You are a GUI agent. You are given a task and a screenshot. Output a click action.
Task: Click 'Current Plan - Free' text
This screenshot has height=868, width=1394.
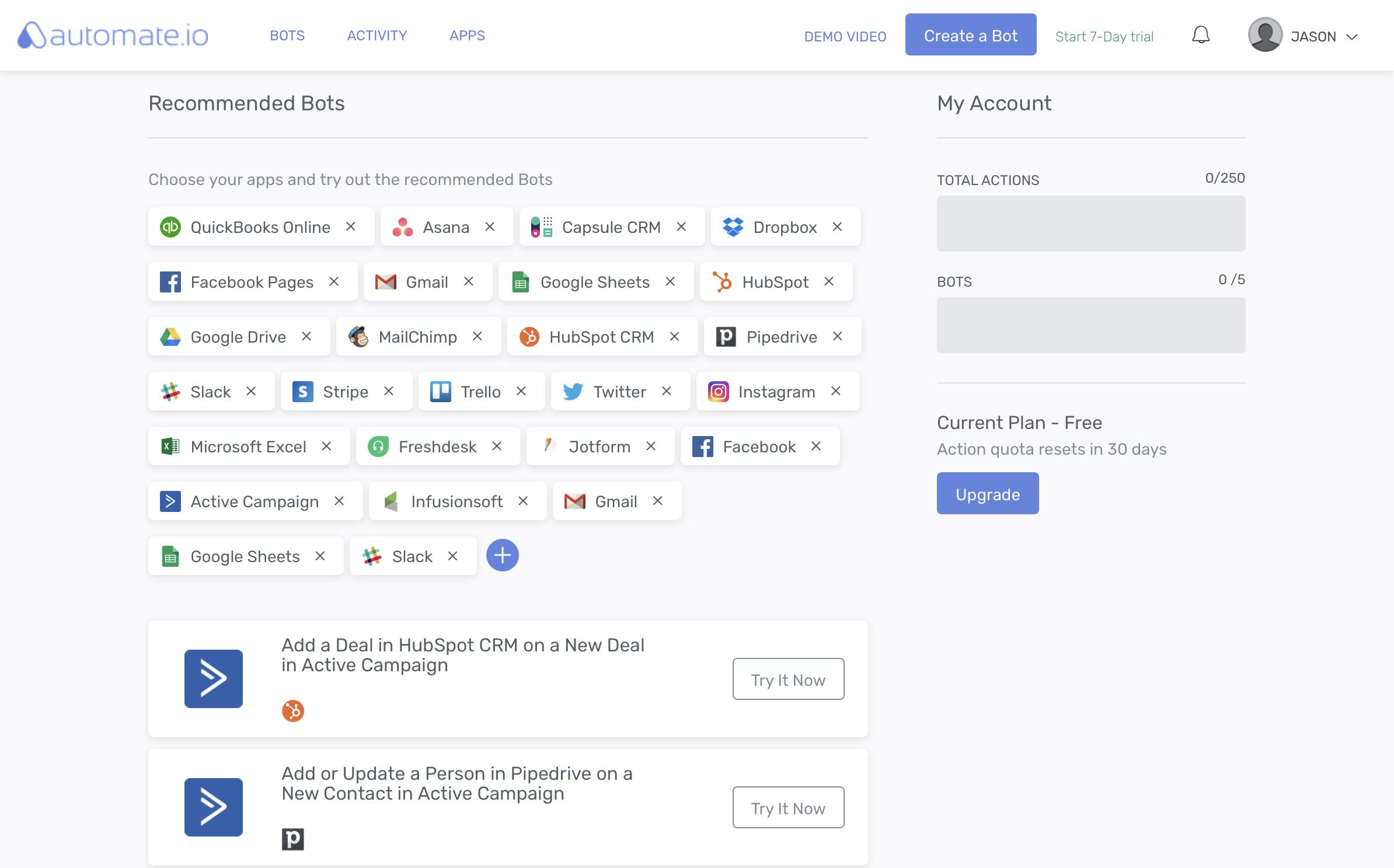[x=1019, y=423]
